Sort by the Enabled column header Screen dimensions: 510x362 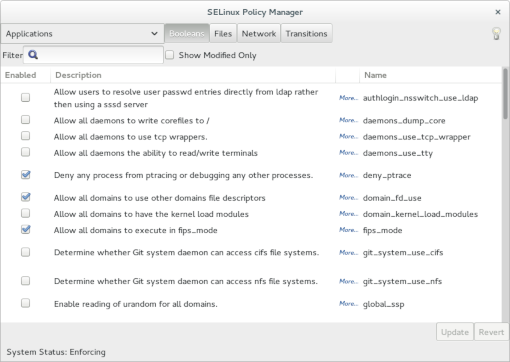coord(21,75)
